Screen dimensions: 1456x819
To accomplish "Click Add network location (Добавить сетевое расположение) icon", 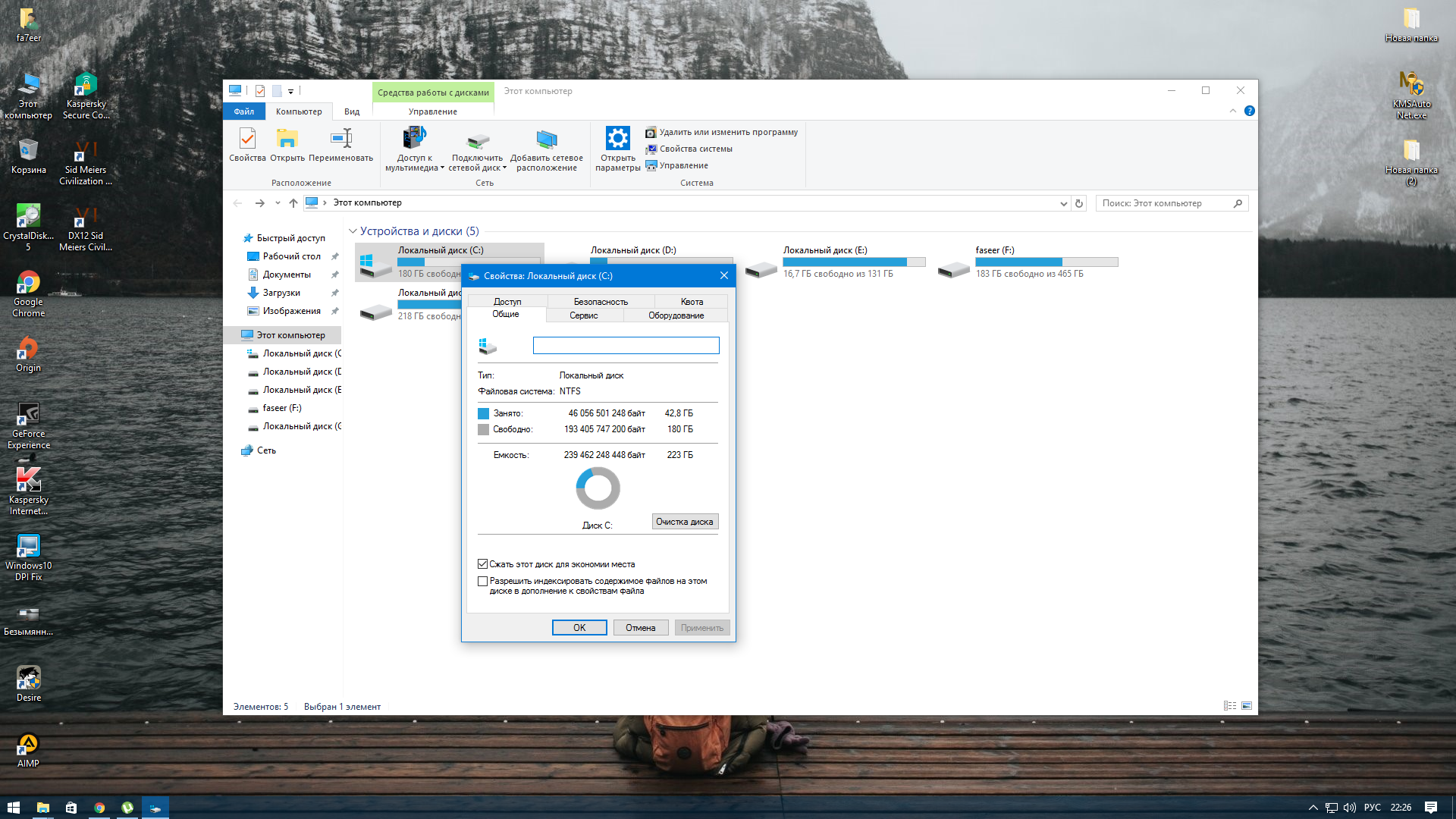I will [x=546, y=140].
